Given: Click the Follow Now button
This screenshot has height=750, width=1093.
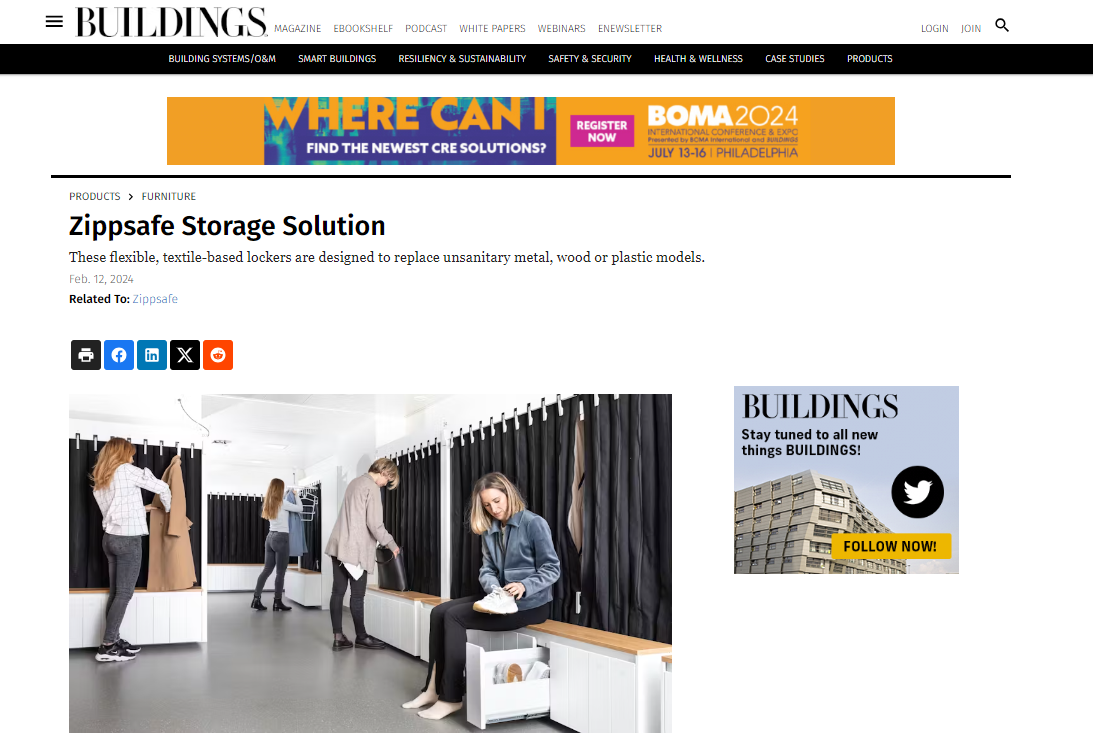Looking at the screenshot, I should point(890,546).
